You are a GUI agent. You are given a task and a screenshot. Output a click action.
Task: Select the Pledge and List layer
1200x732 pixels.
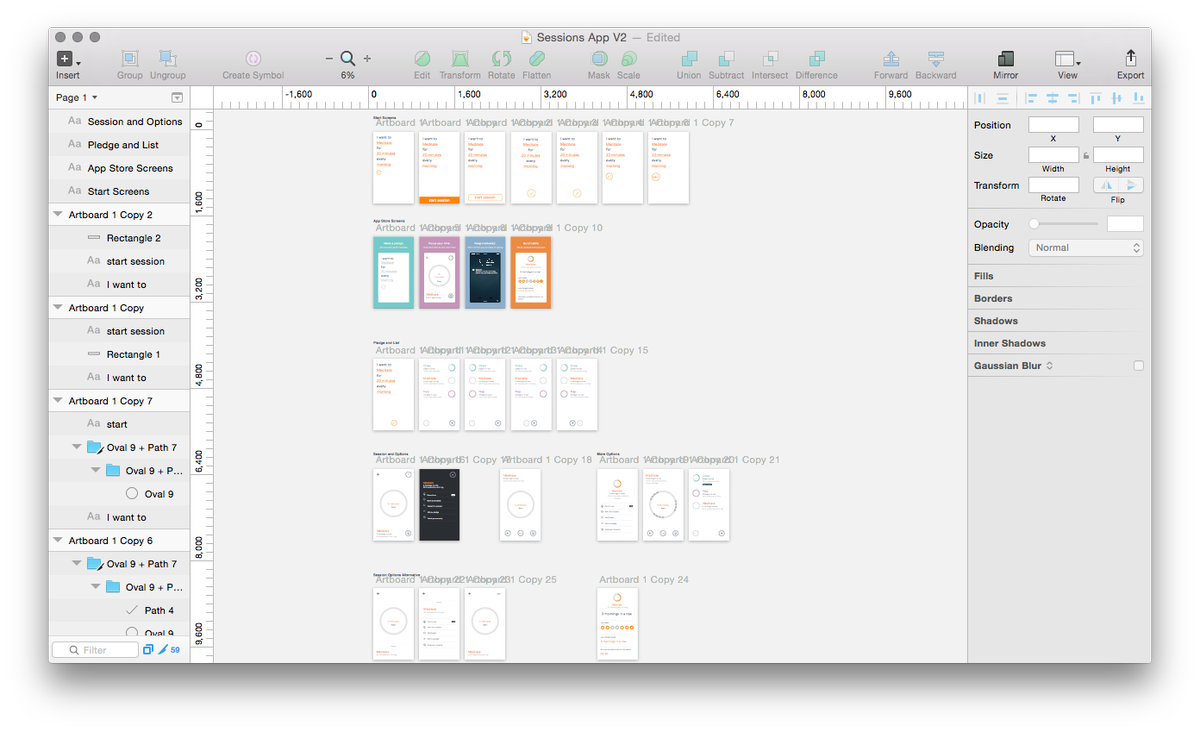[x=119, y=145]
